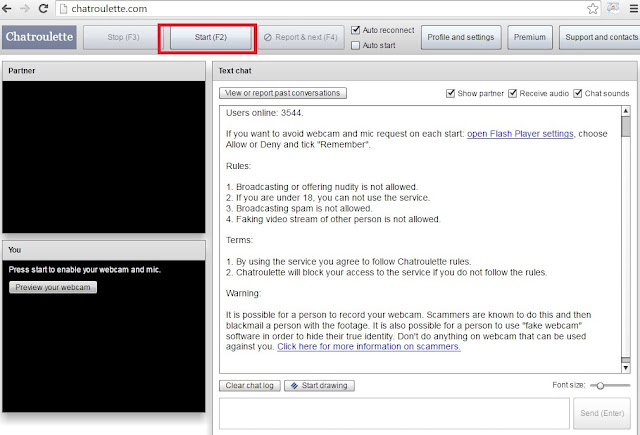
Task: Click Report & next (F4)
Action: click(301, 37)
